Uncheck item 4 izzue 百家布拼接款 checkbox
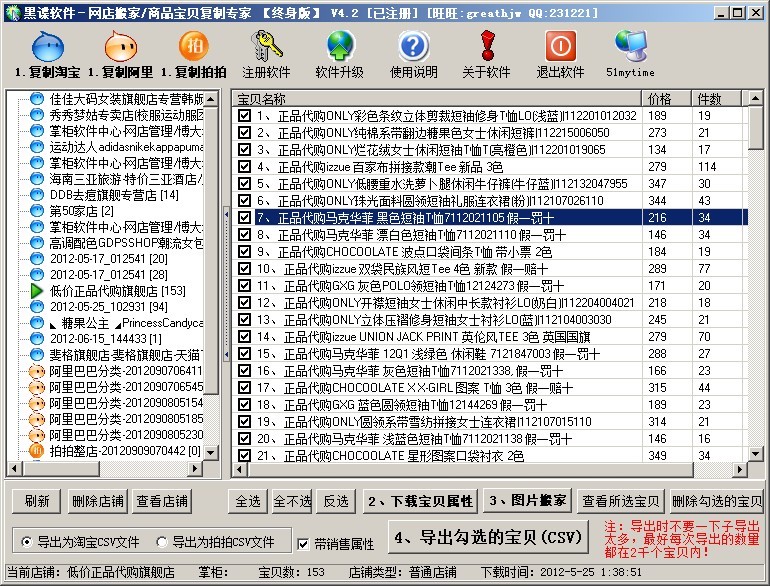The width and height of the screenshot is (770, 586). pyautogui.click(x=244, y=167)
